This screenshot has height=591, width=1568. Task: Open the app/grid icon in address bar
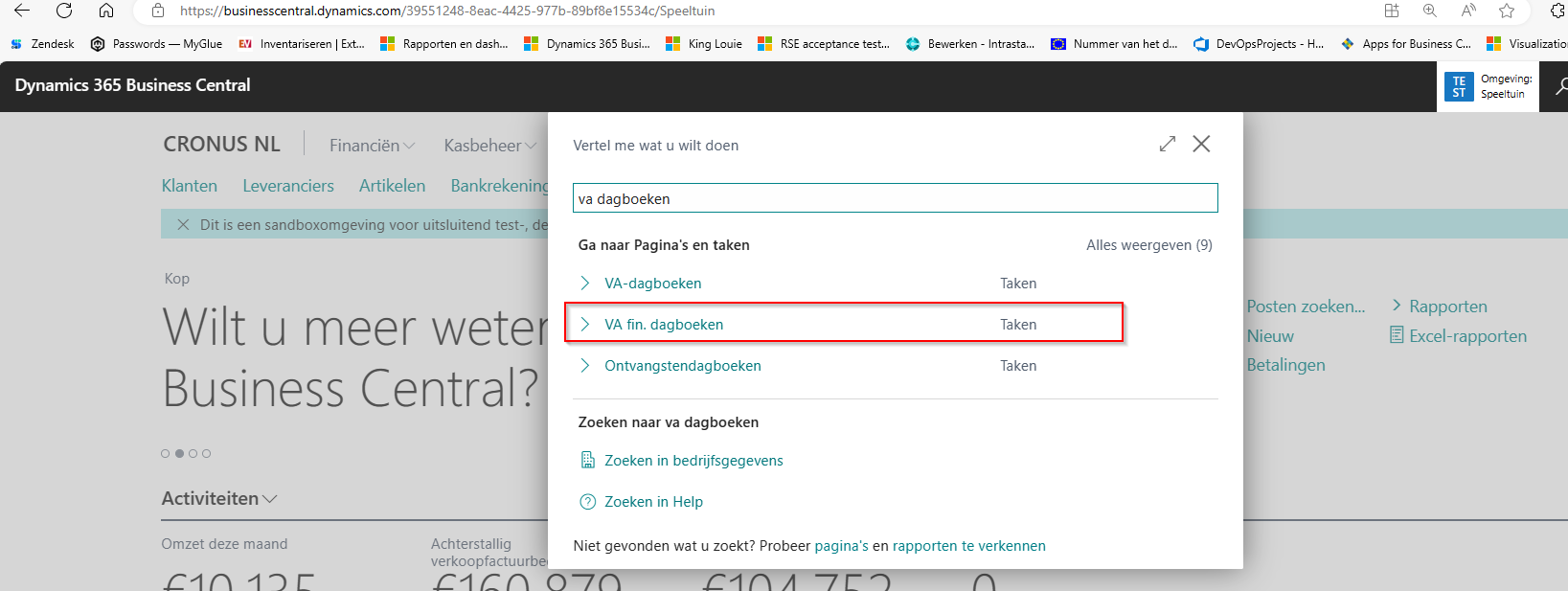click(x=1392, y=11)
